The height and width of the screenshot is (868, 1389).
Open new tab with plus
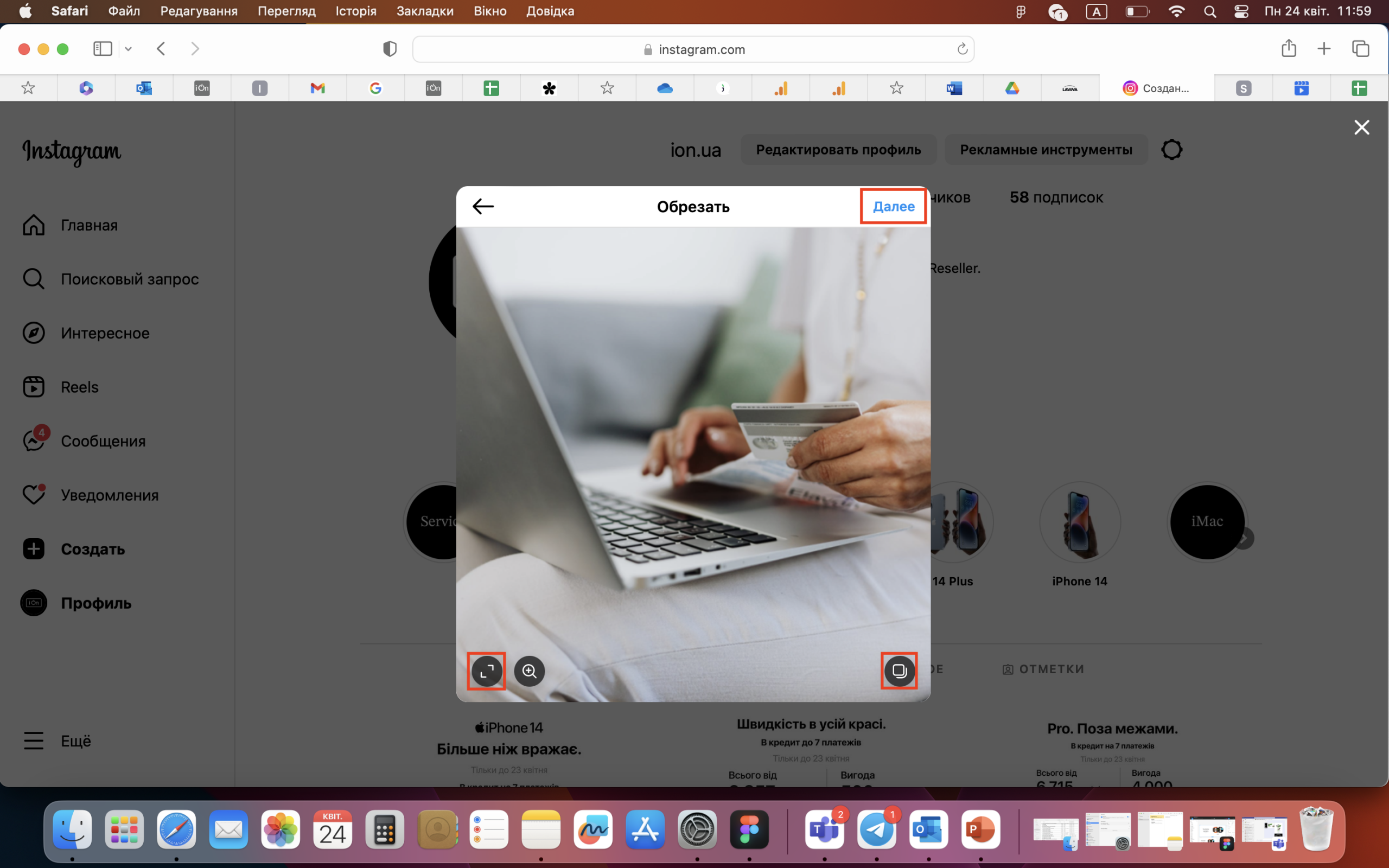point(1324,49)
